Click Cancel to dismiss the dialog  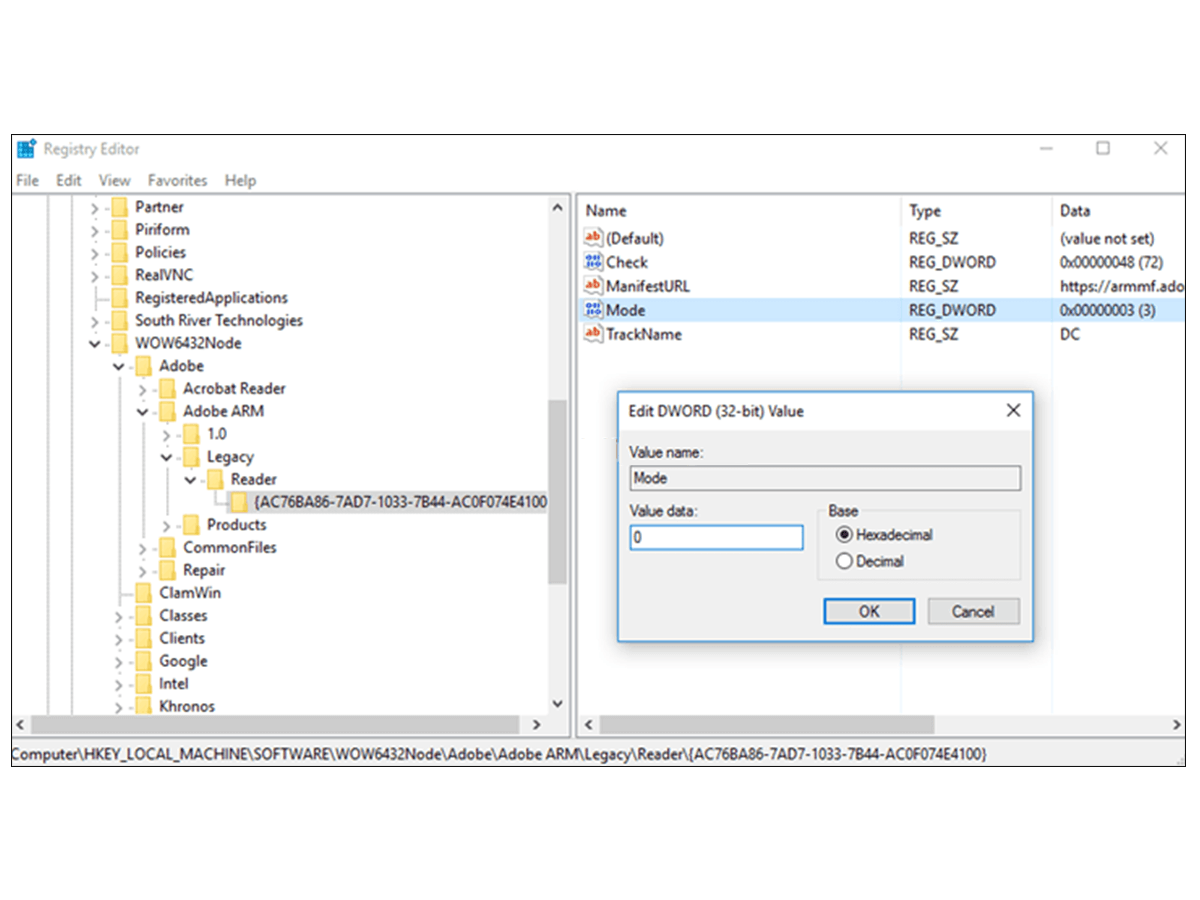[x=973, y=611]
